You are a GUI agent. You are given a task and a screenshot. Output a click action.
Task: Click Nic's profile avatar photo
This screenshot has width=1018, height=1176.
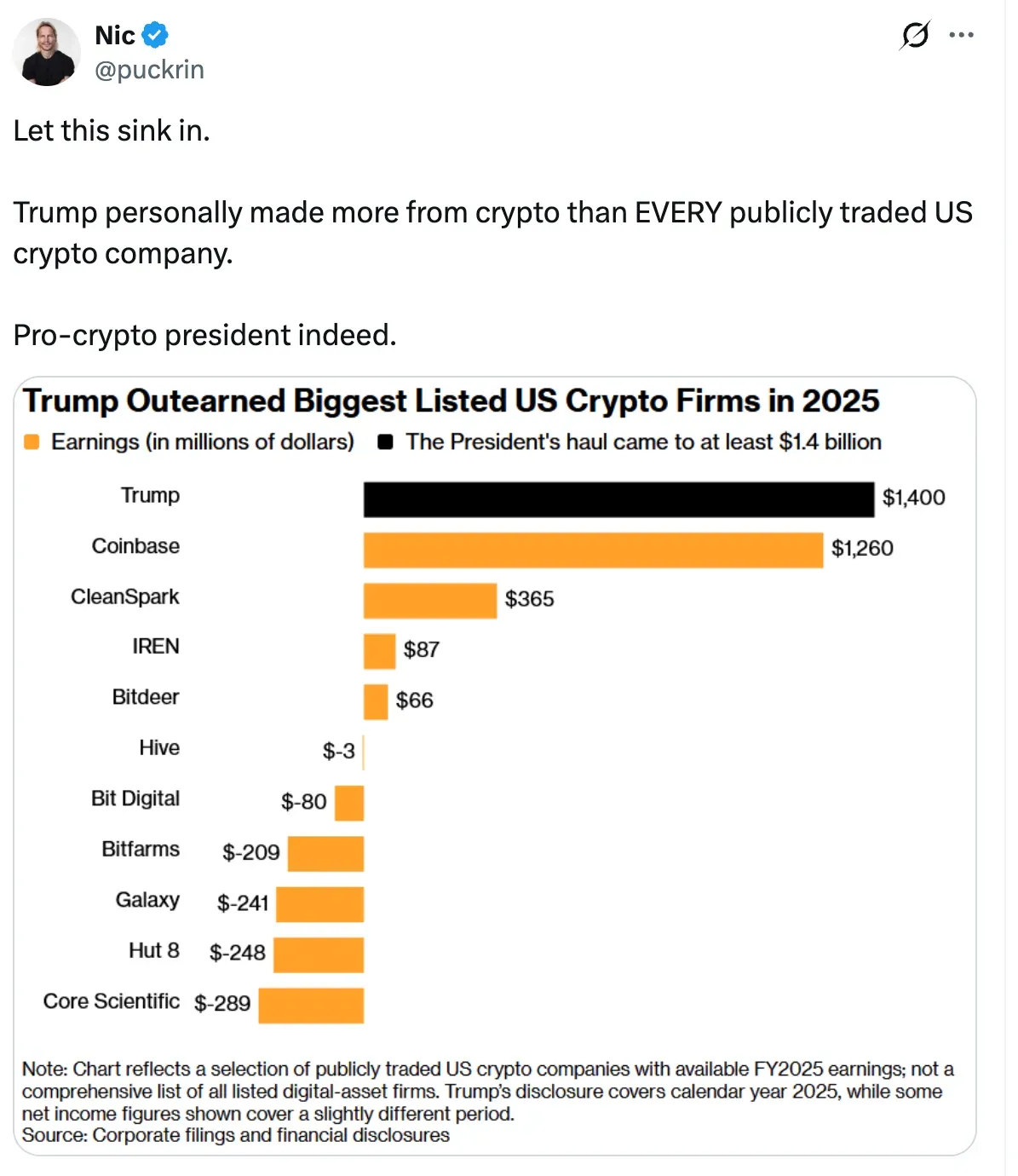click(x=47, y=52)
